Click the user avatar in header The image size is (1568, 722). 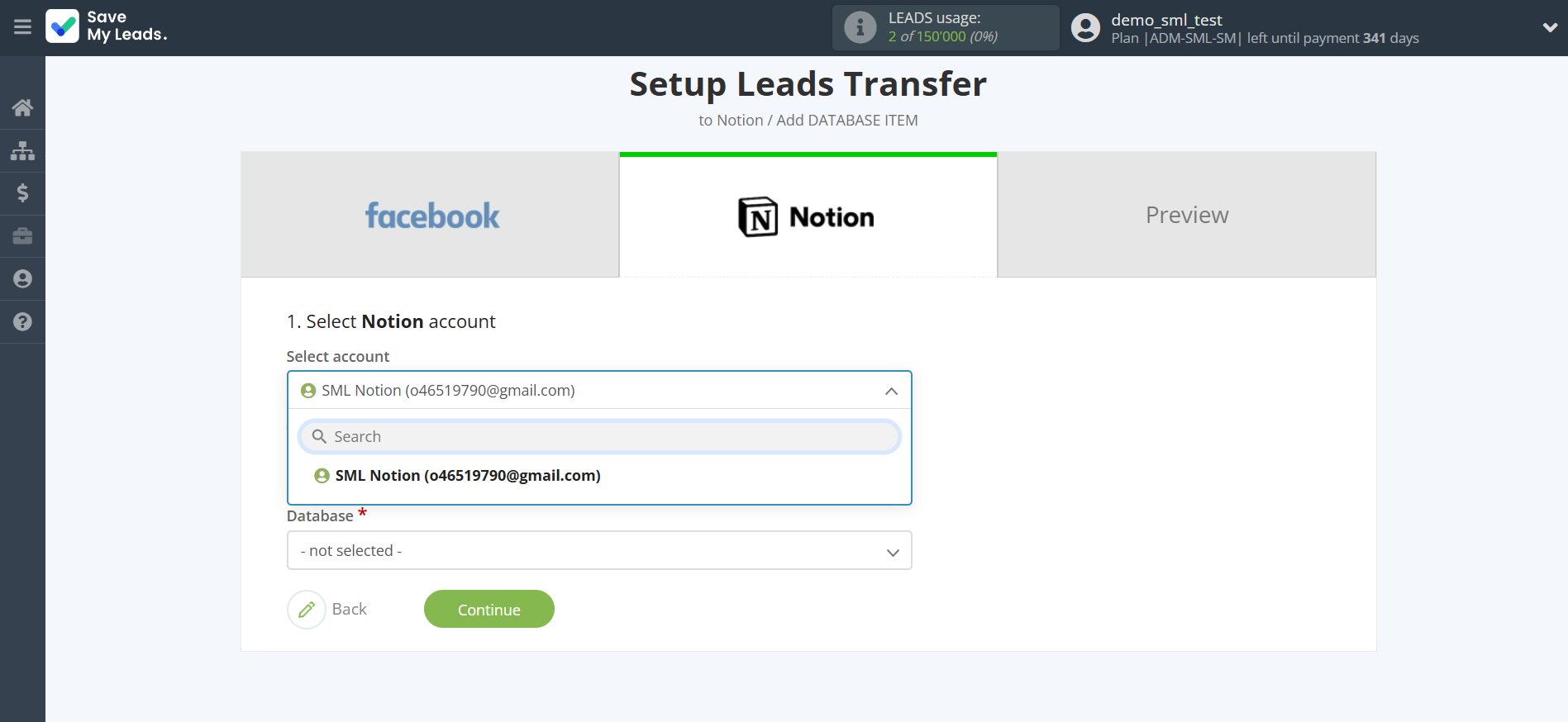pyautogui.click(x=1085, y=28)
